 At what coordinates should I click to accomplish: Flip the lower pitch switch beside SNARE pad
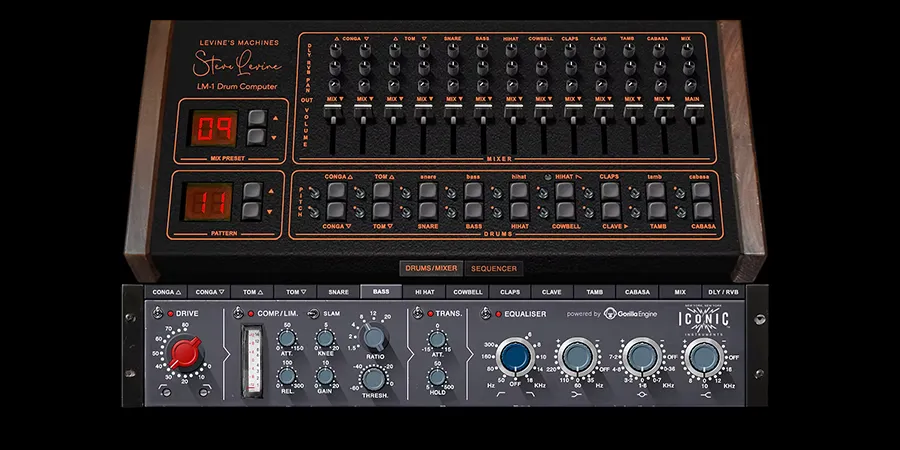(406, 212)
